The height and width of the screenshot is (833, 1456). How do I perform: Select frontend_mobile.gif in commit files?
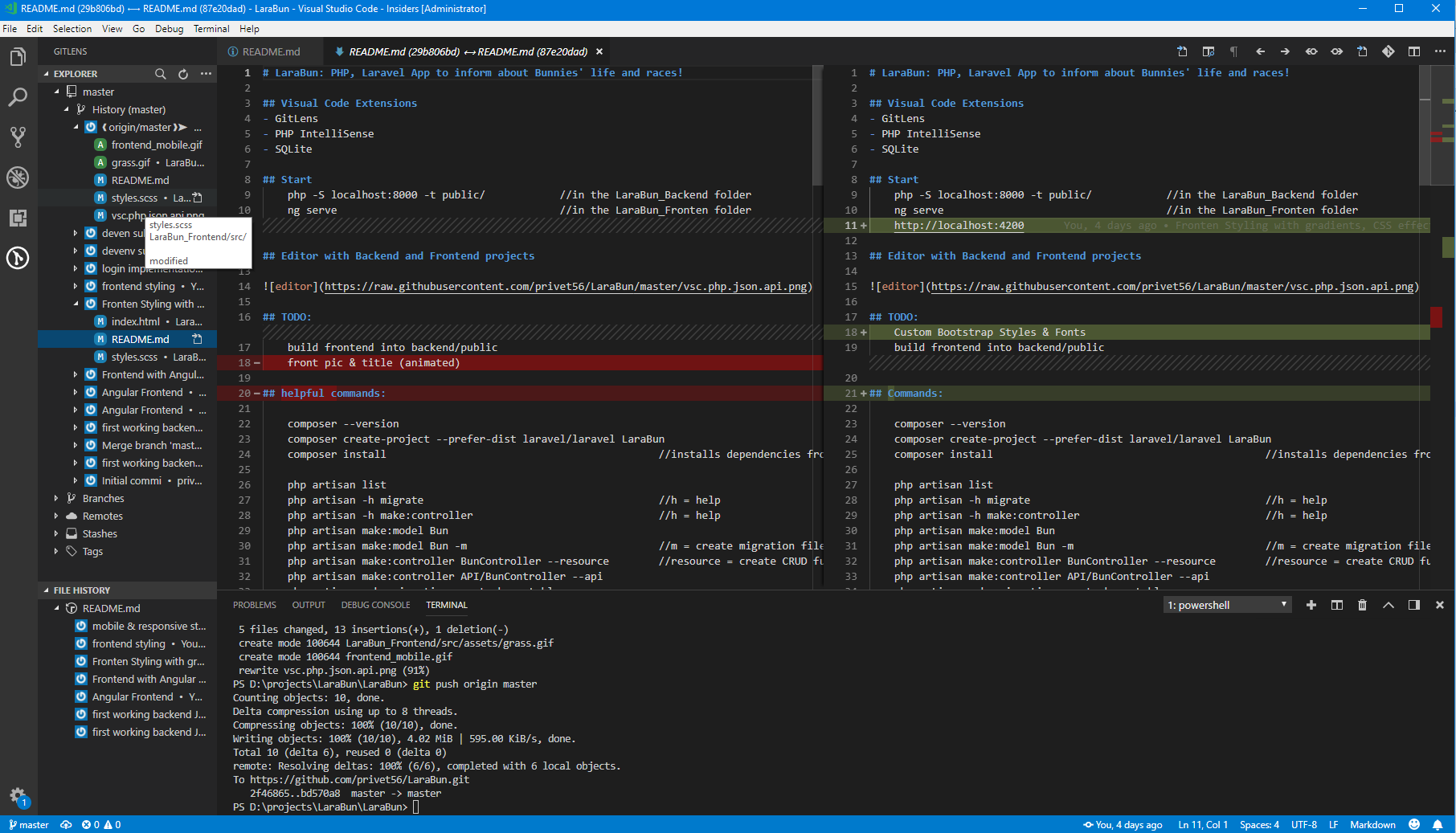click(157, 145)
